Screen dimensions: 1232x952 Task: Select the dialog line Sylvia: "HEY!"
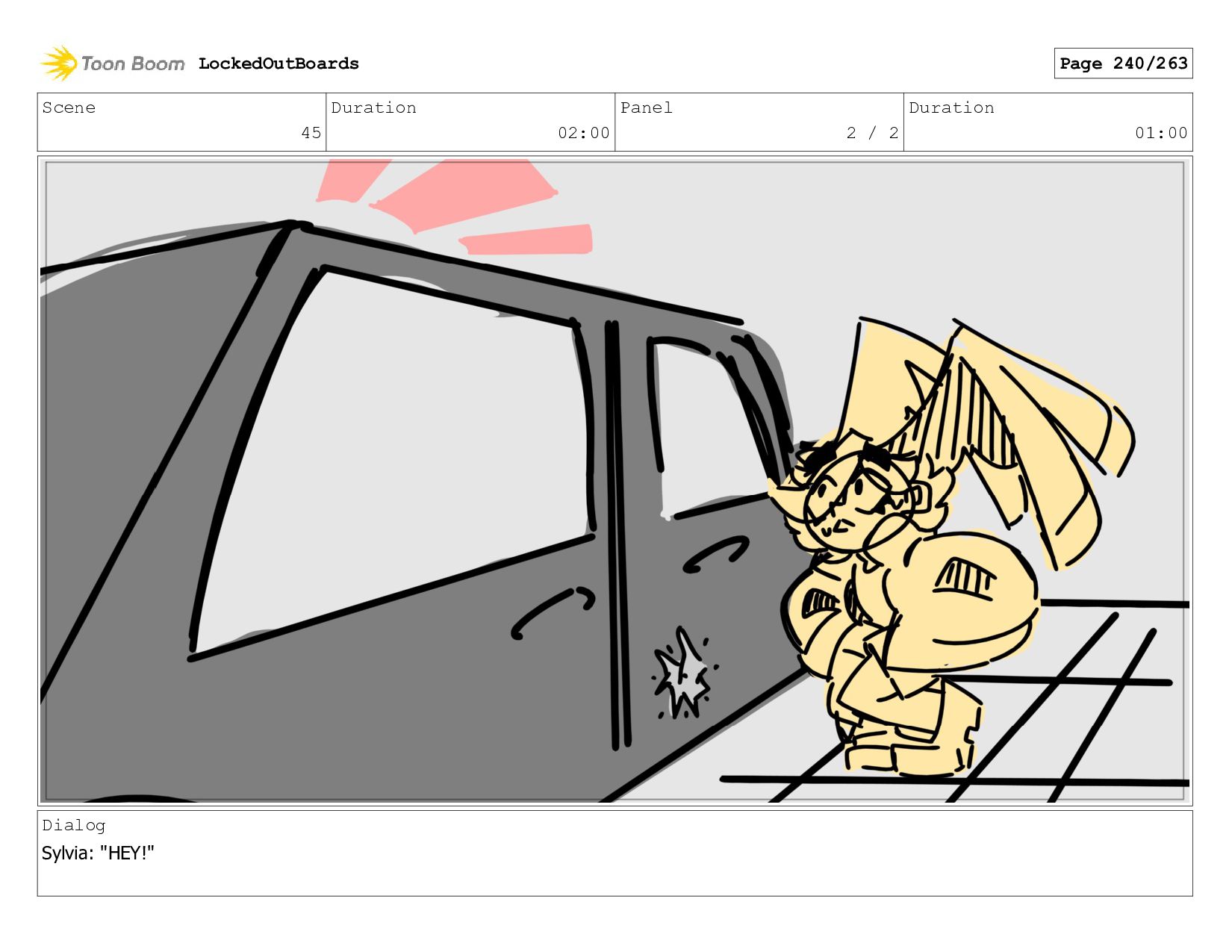coord(98,853)
